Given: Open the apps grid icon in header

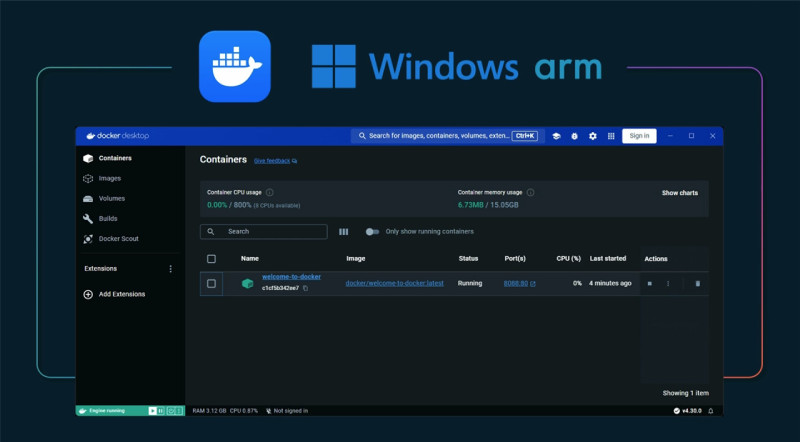Looking at the screenshot, I should 610,136.
